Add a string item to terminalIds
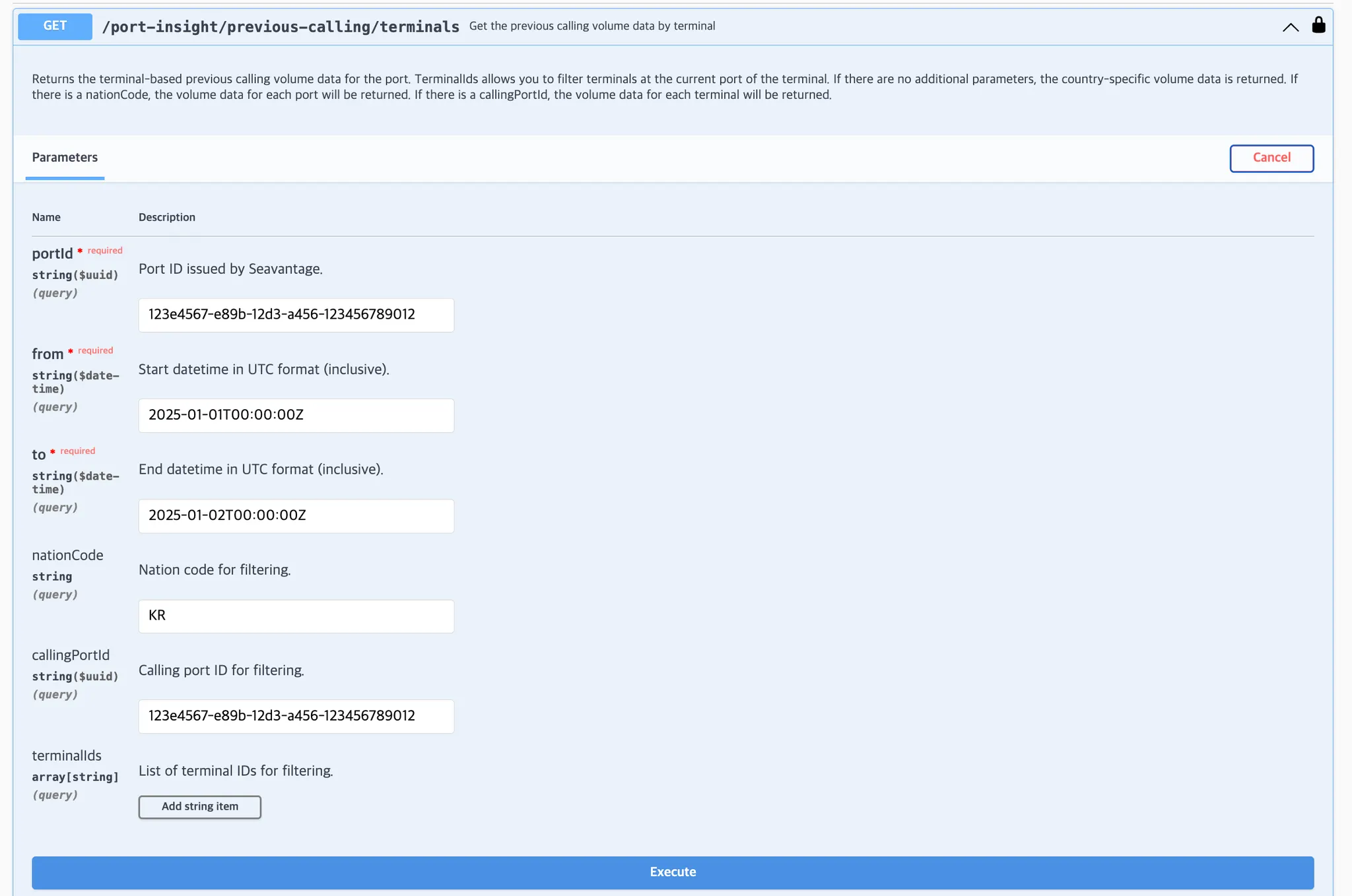Image resolution: width=1352 pixels, height=896 pixels. pyautogui.click(x=199, y=806)
